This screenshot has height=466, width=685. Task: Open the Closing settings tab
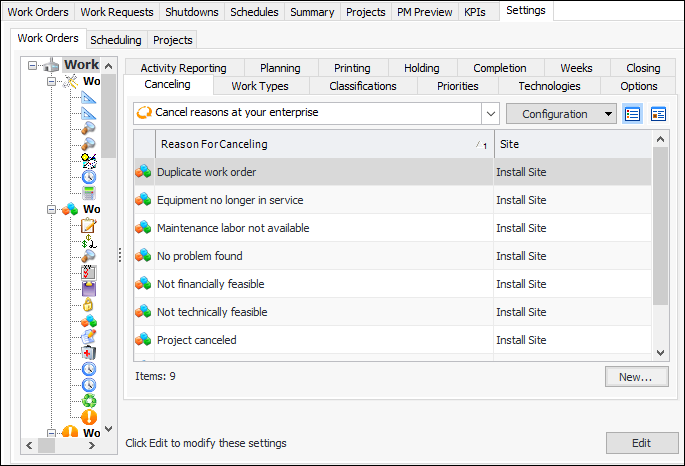pos(643,68)
